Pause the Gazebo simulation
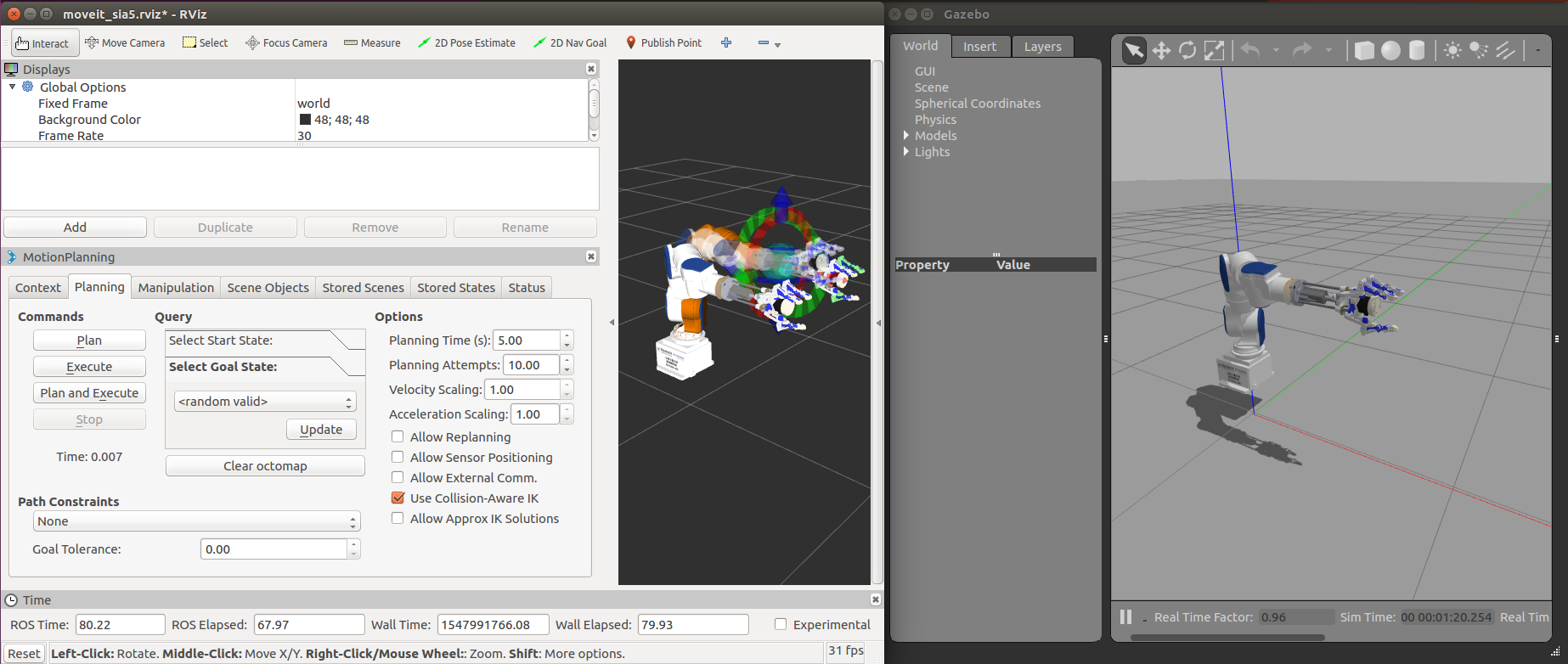 (x=1125, y=617)
